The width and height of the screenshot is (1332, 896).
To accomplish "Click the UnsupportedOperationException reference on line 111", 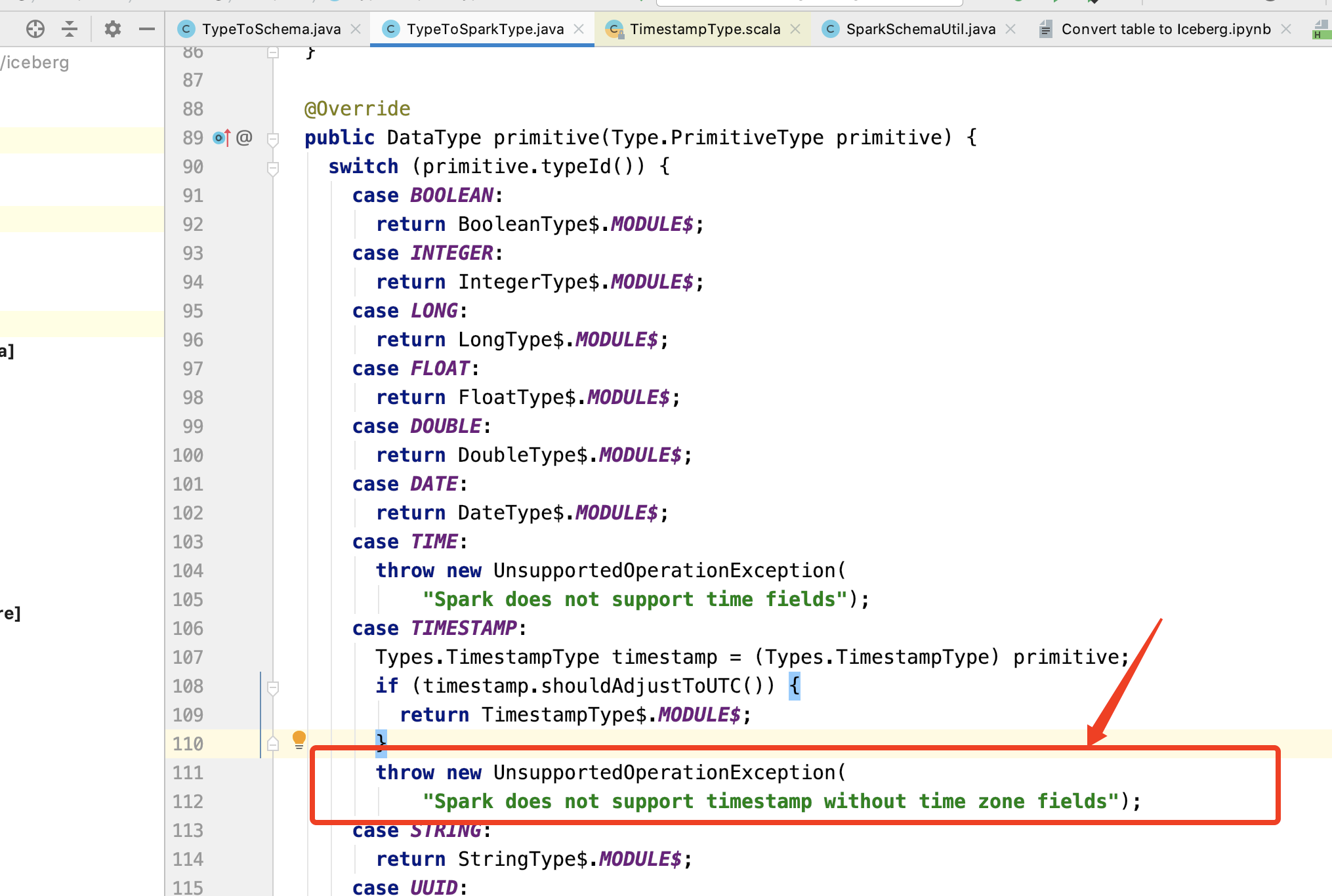I will coord(664,773).
